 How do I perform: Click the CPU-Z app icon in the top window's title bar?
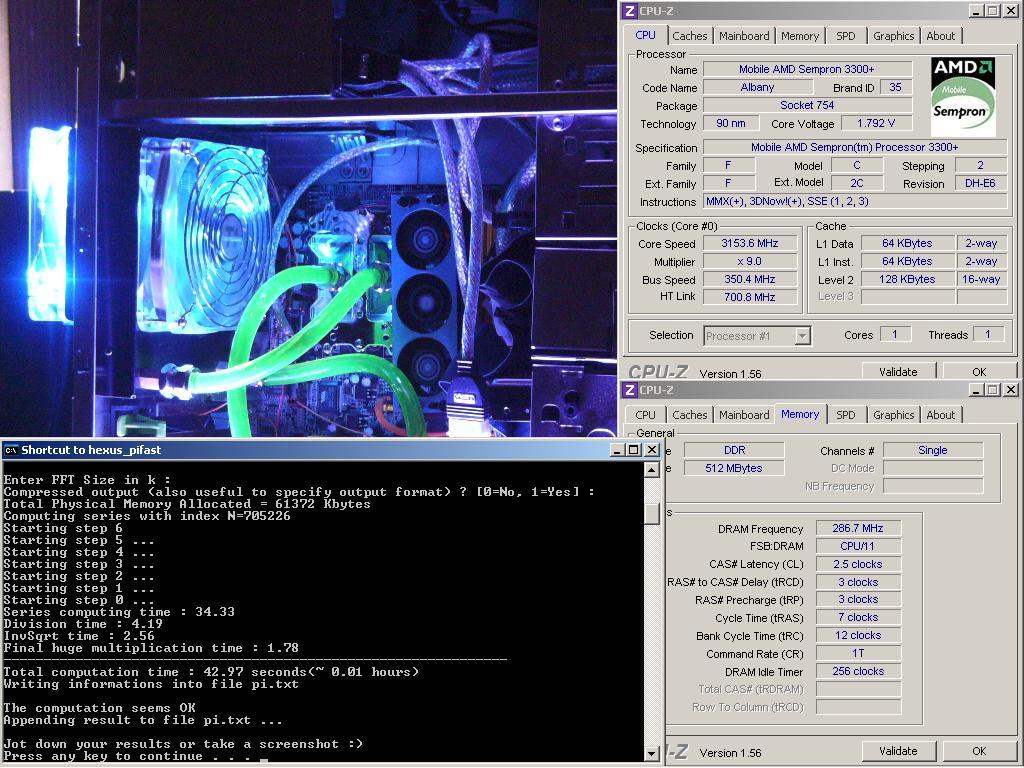tap(630, 11)
